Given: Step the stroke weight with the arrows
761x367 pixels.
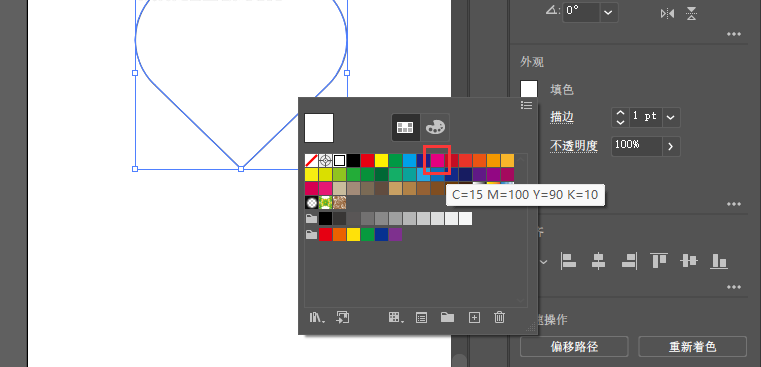Looking at the screenshot, I should pos(620,117).
